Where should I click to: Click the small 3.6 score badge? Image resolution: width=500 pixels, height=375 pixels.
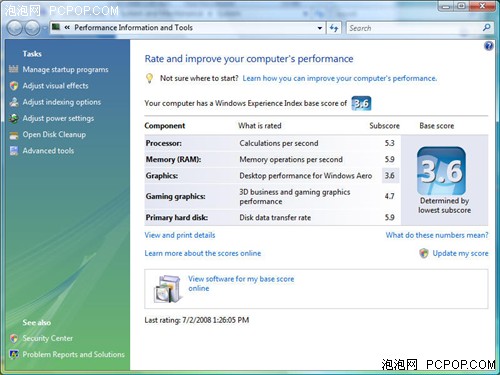coord(361,103)
